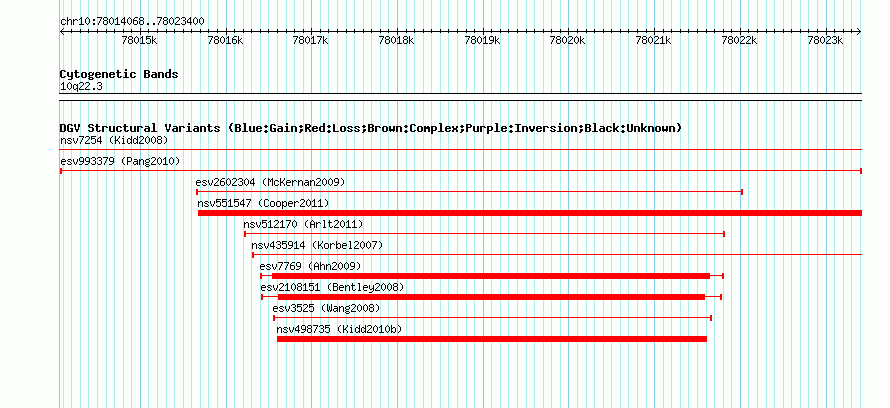Viewport: 890px width, 408px height.
Task: Click the 78015k ruler tick label
Action: pos(140,40)
